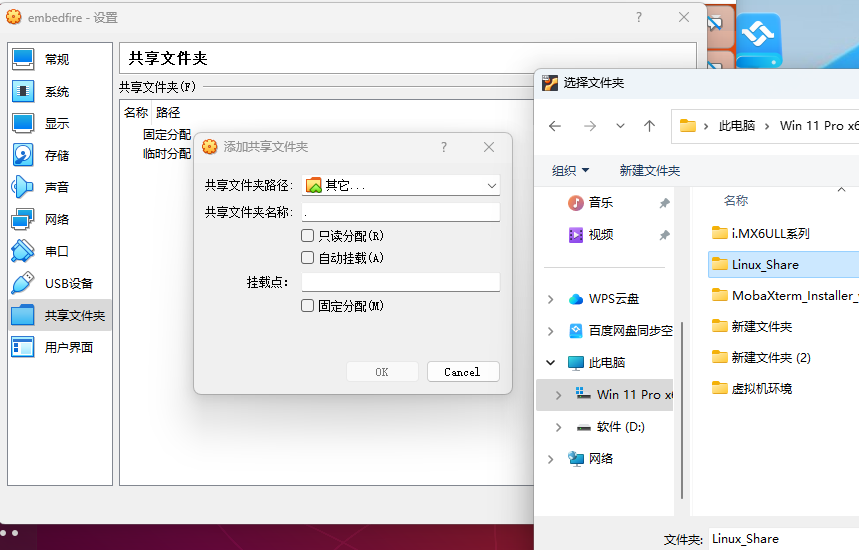Click Win 11 Pro in the address breadcrumb
Image resolution: width=859 pixels, height=550 pixels.
click(819, 126)
